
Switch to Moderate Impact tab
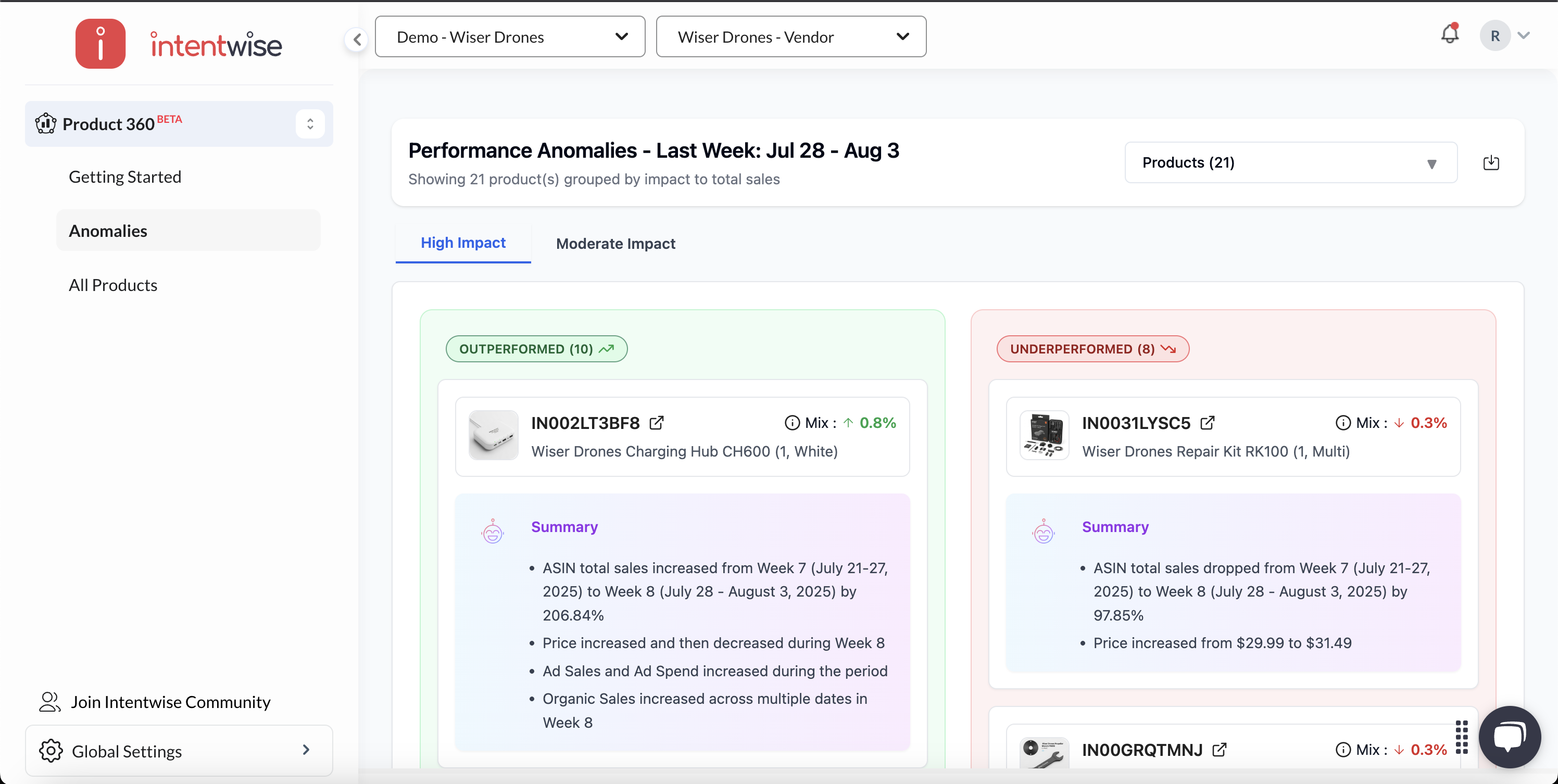tap(615, 244)
